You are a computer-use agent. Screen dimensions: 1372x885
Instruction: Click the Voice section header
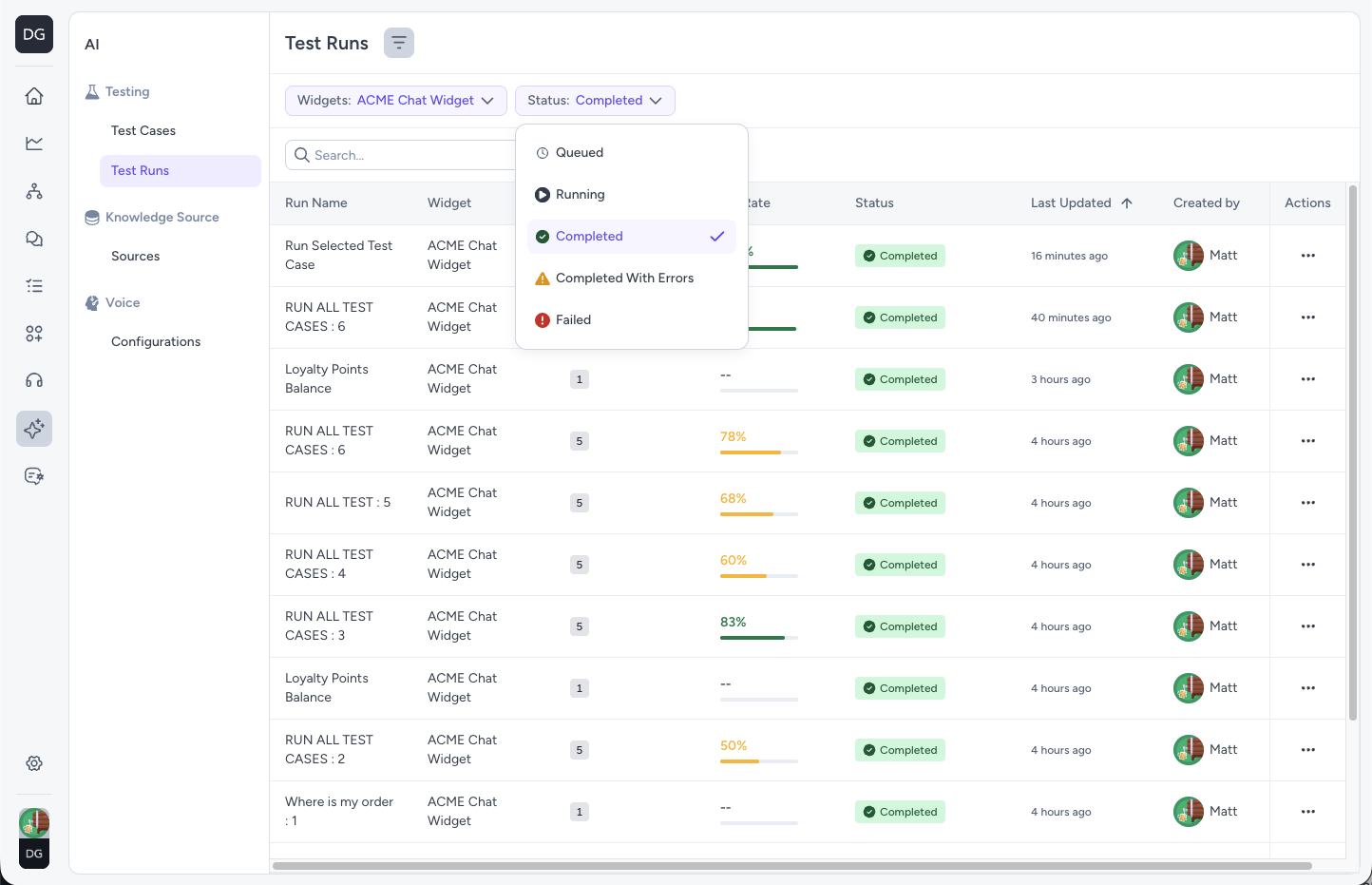pyautogui.click(x=113, y=303)
